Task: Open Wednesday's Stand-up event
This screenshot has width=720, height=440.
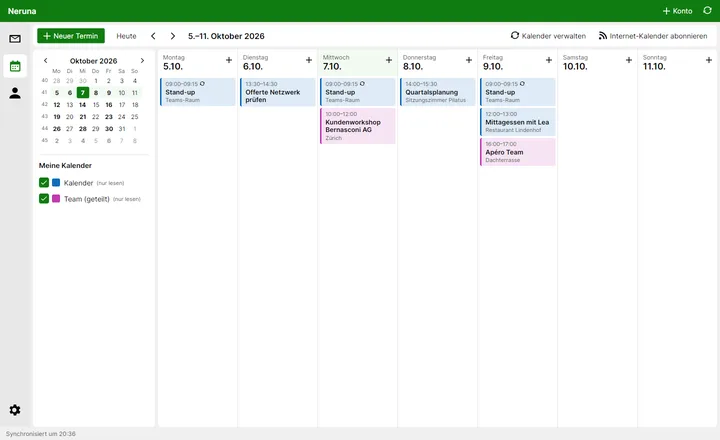Action: pyautogui.click(x=358, y=92)
